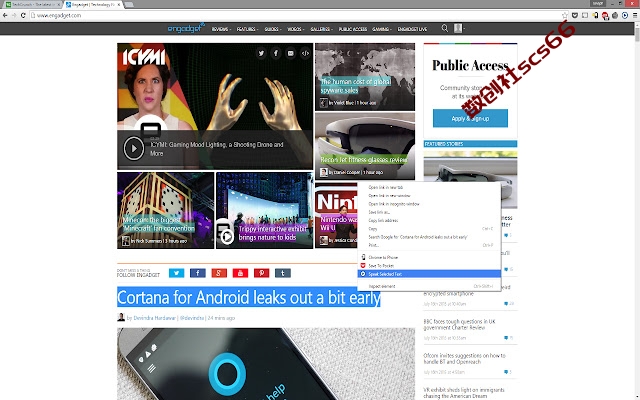Expand the Reviews nav dropdown
This screenshot has height=400, width=640.
[x=221, y=29]
